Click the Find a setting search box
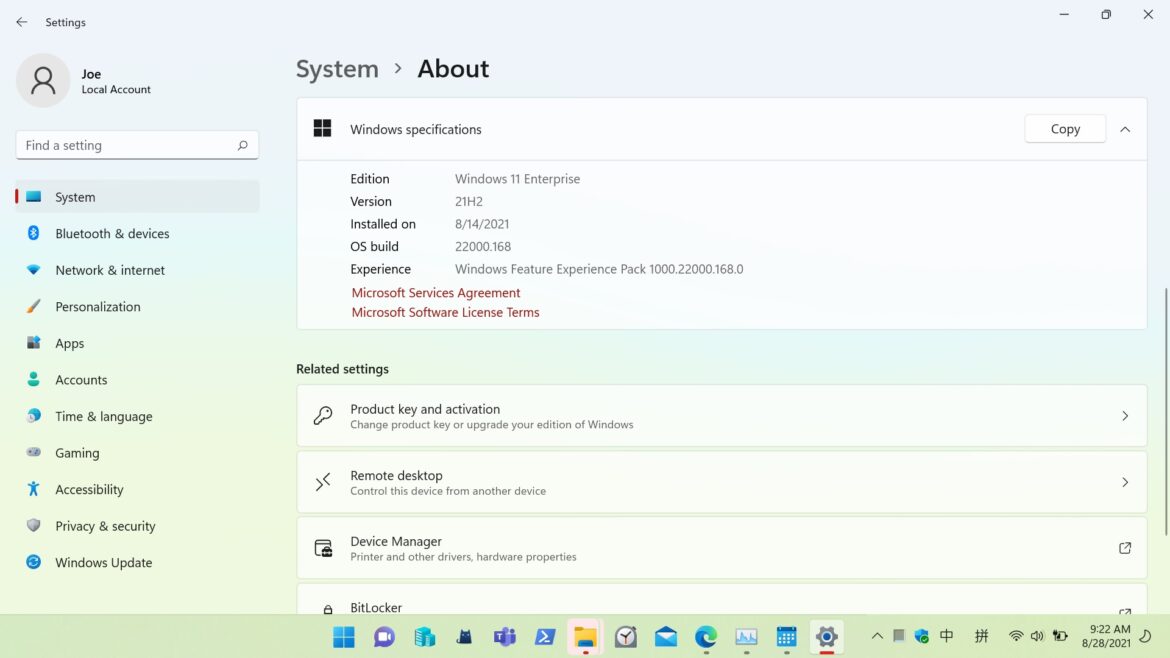The image size is (1170, 658). pyautogui.click(x=128, y=145)
